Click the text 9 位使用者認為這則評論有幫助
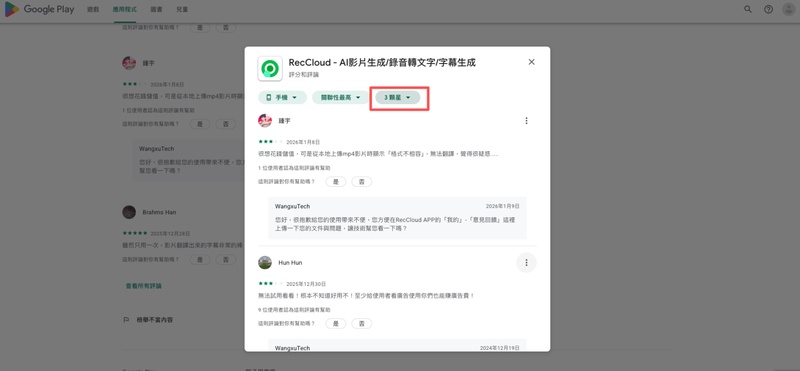800x371 pixels. pyautogui.click(x=294, y=310)
